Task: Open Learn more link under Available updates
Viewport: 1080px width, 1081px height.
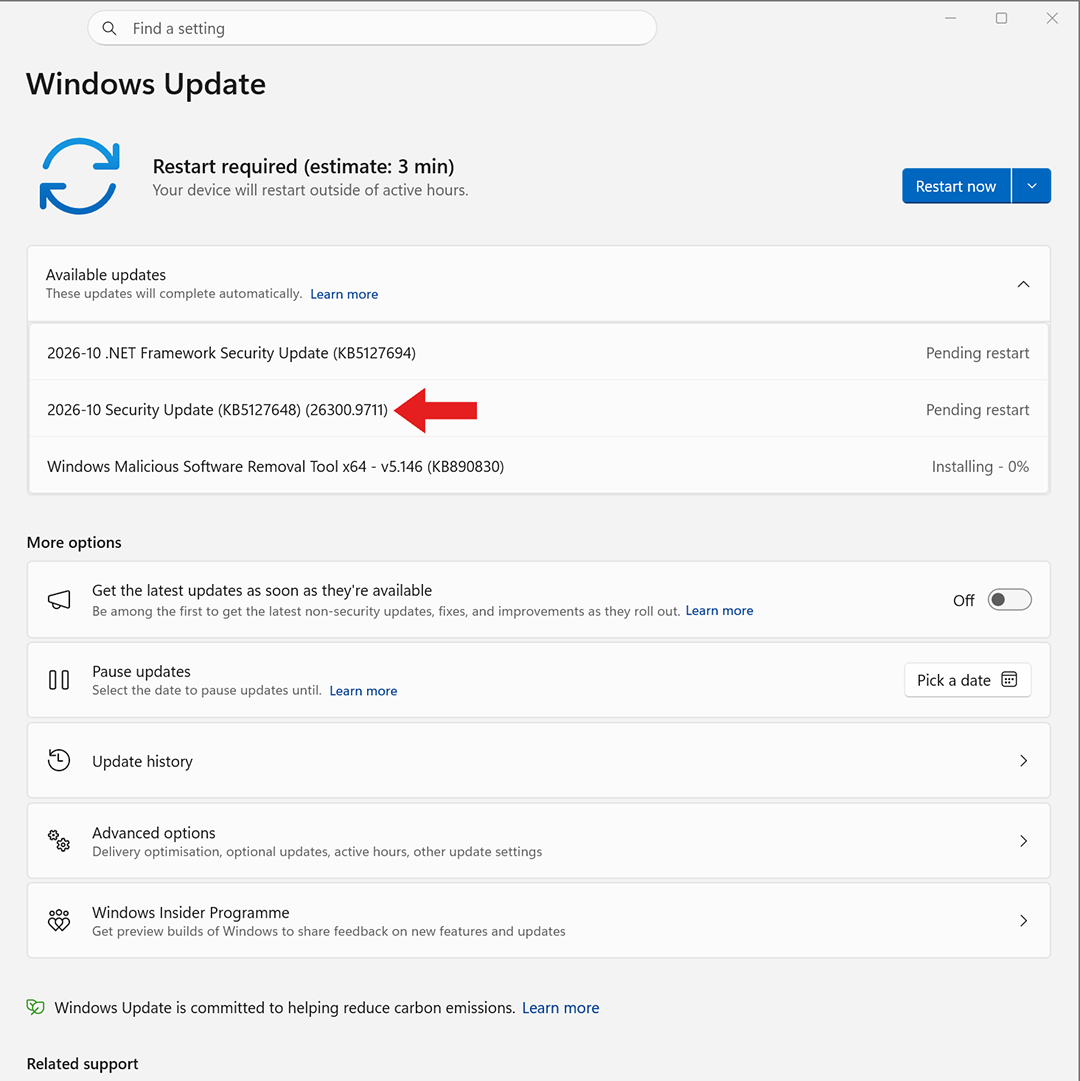Action: click(x=344, y=294)
